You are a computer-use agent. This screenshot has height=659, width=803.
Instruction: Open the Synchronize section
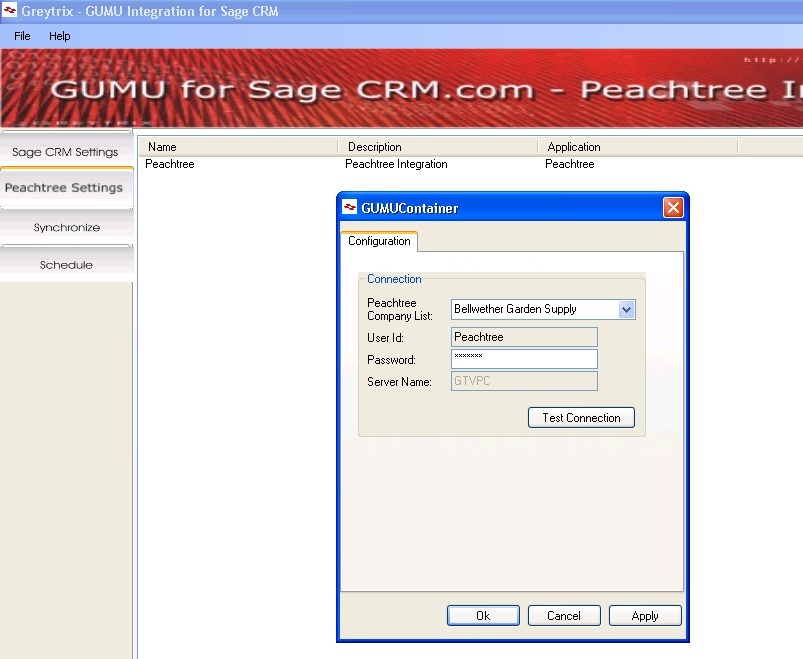[x=67, y=227]
